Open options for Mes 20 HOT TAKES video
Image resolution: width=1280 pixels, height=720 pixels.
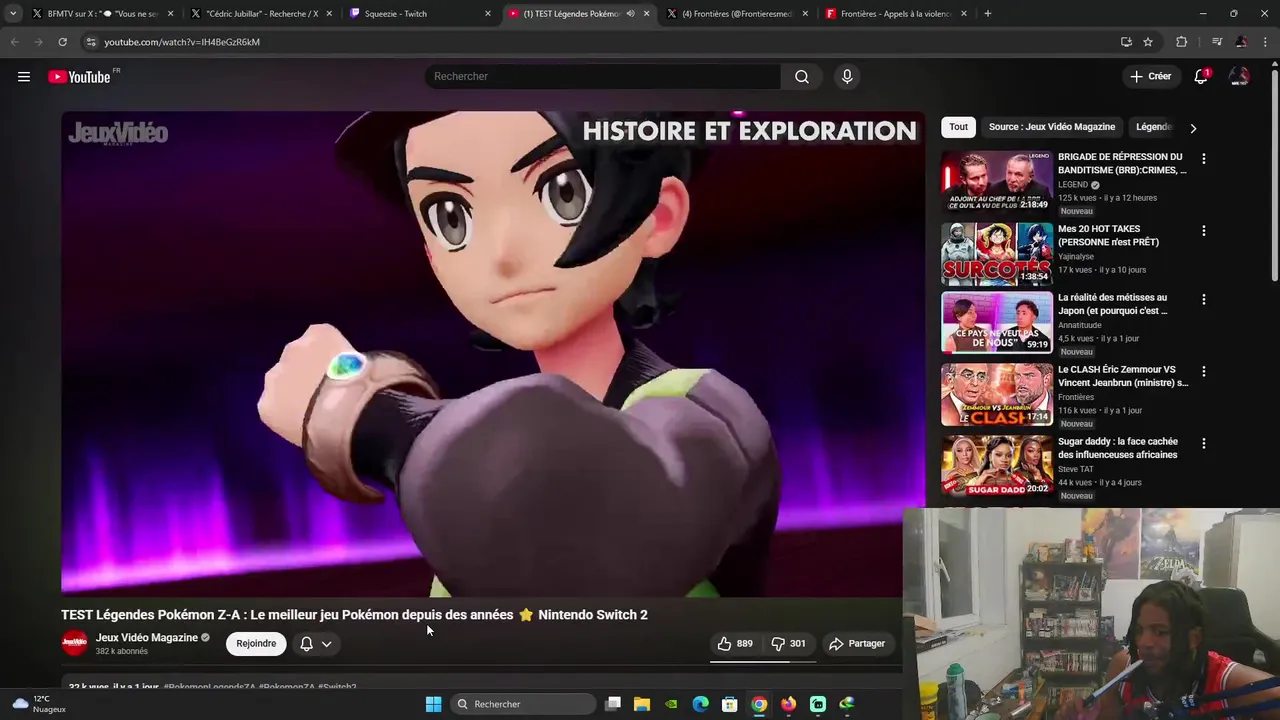[1203, 231]
